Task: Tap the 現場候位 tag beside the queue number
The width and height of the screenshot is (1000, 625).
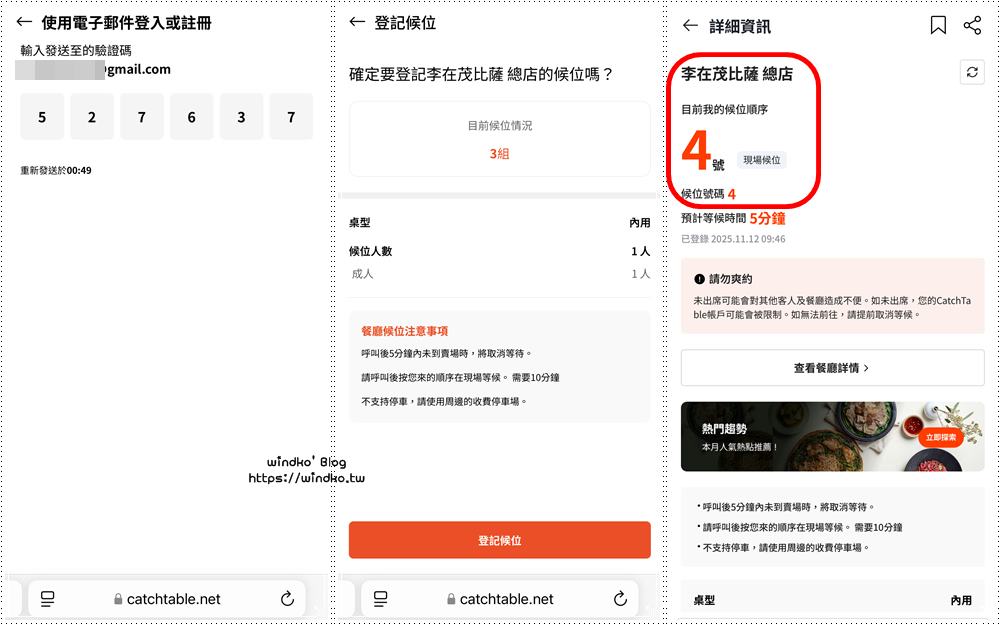Action: click(x=763, y=160)
